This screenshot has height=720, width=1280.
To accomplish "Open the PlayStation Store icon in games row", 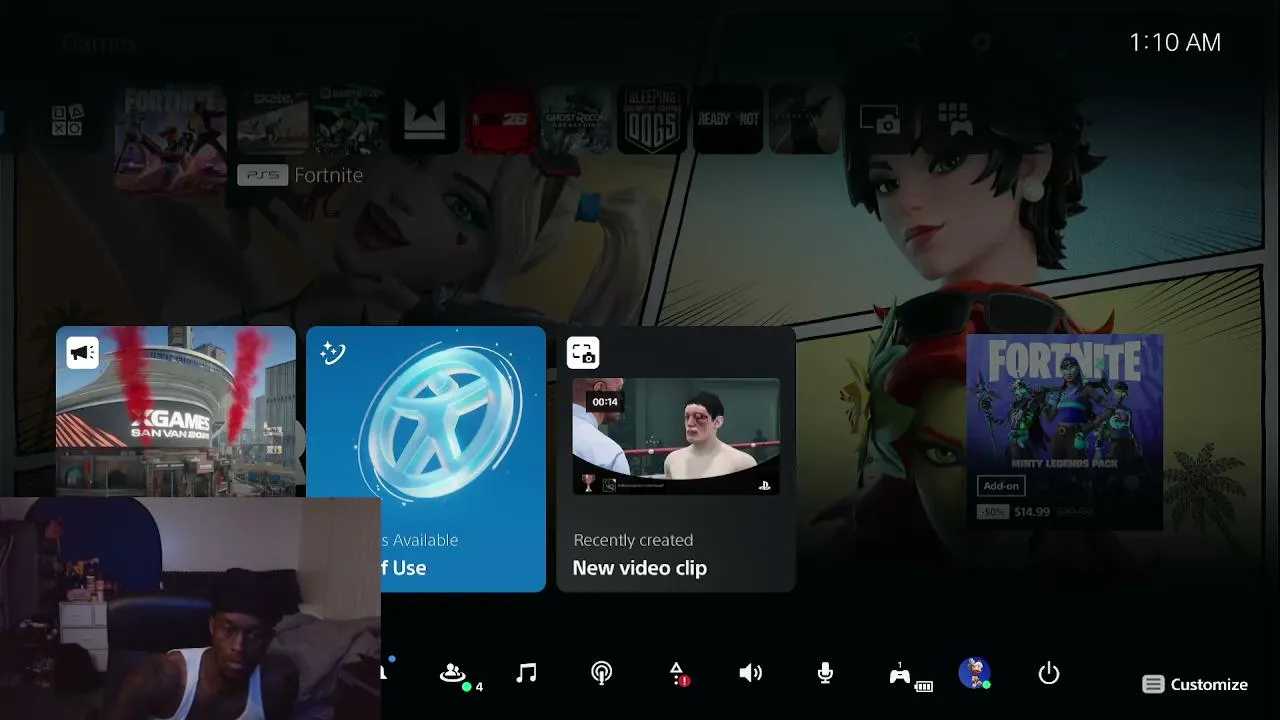I will pyautogui.click(x=67, y=120).
